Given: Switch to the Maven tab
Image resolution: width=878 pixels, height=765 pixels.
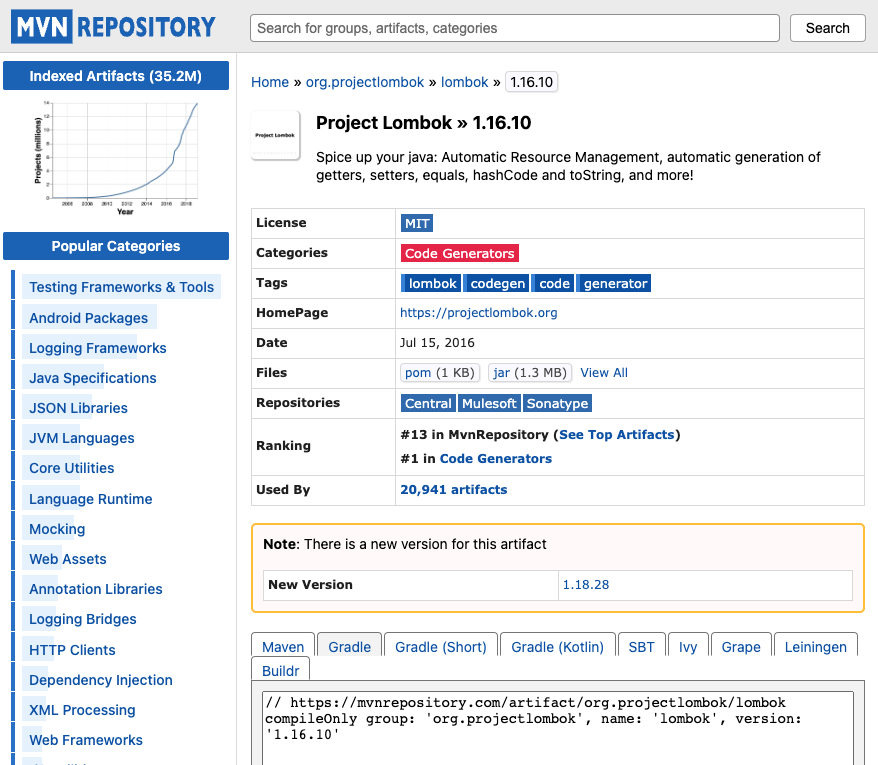Looking at the screenshot, I should (283, 646).
